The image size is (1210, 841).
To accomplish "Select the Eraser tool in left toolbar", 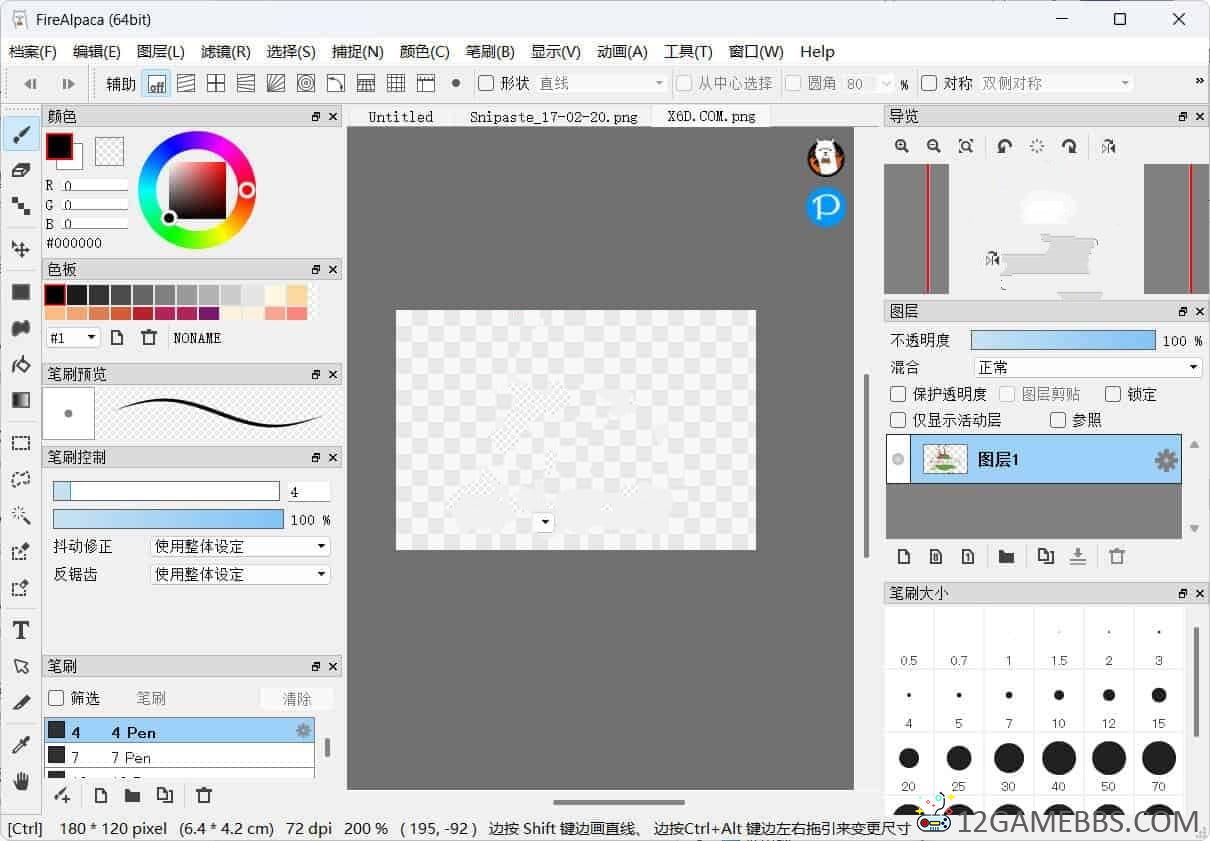I will click(x=21, y=171).
